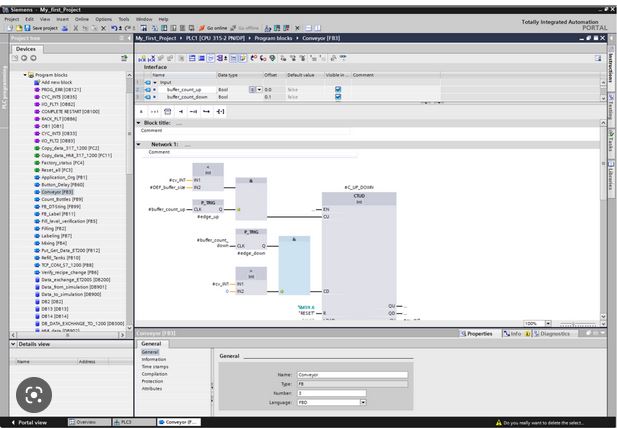Image resolution: width=617 pixels, height=428 pixels.
Task: Click the Name field containing Conveyor
Action: [x=352, y=375]
